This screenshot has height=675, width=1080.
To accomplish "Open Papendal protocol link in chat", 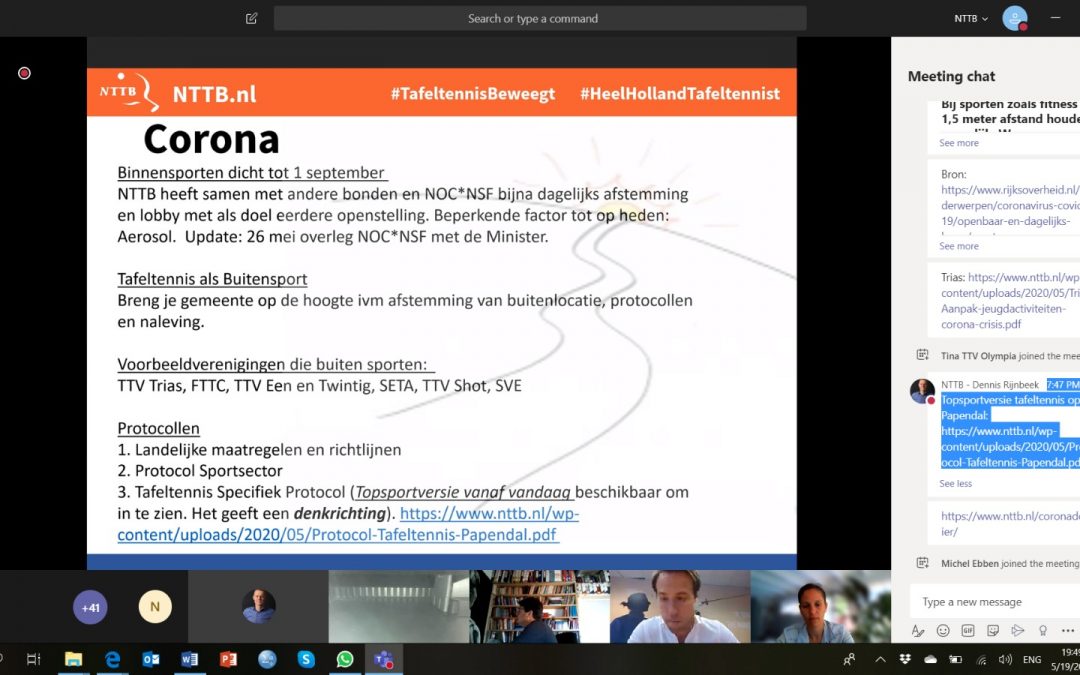I will 1010,447.
